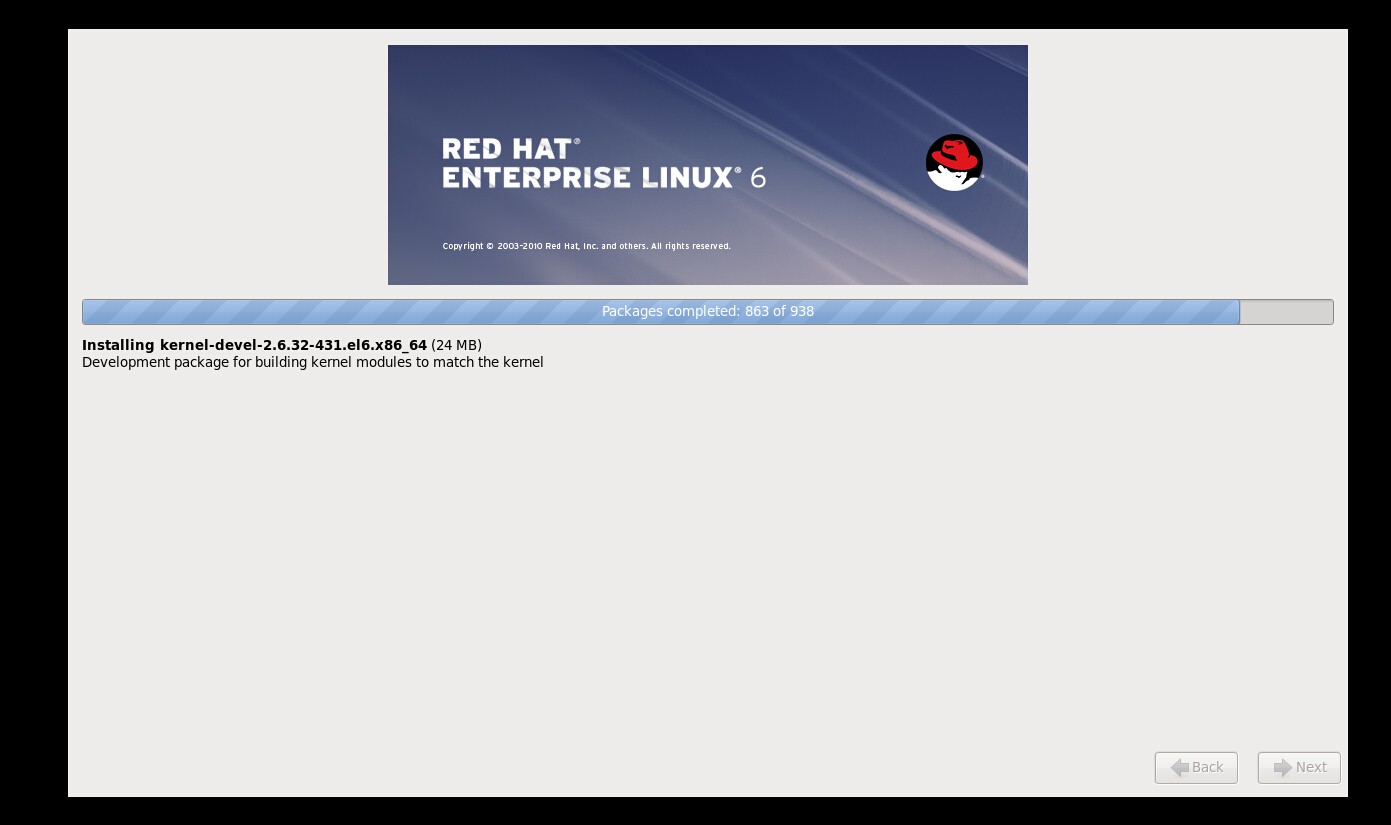The height and width of the screenshot is (825, 1391).
Task: Click the 'Packages completed: 863 of 938' text
Action: click(x=707, y=312)
